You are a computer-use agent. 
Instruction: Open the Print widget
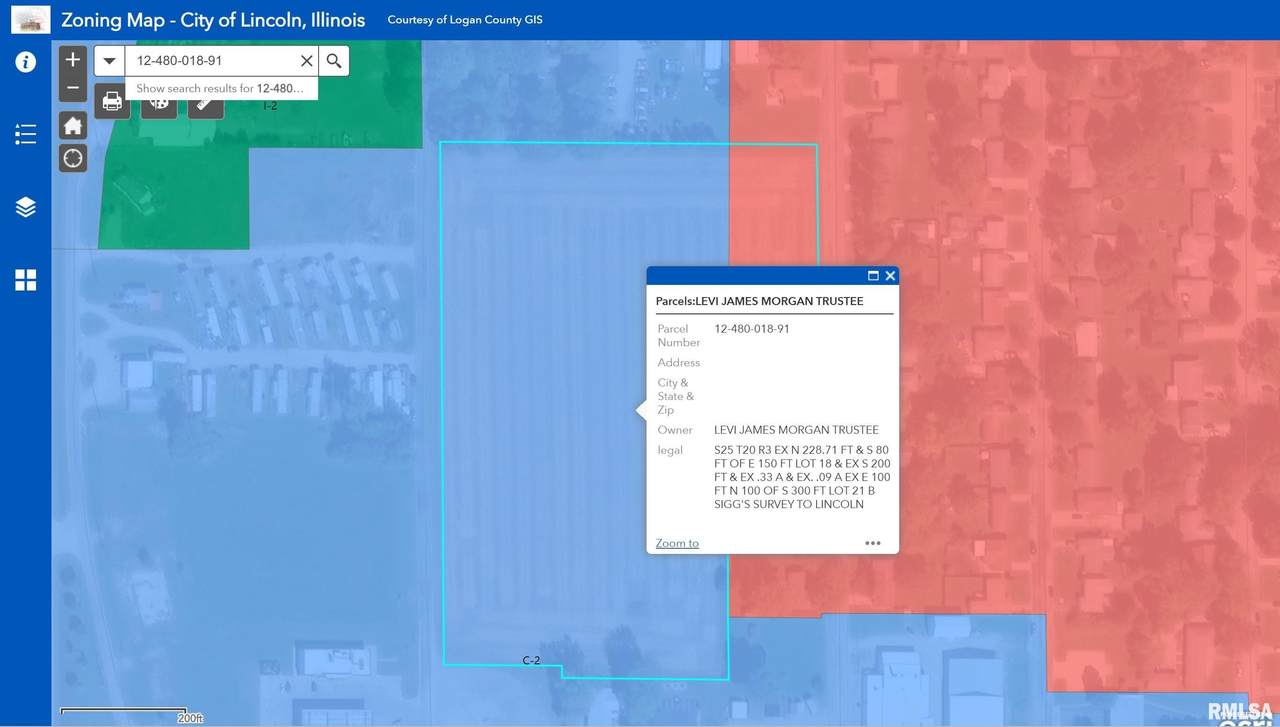[112, 101]
